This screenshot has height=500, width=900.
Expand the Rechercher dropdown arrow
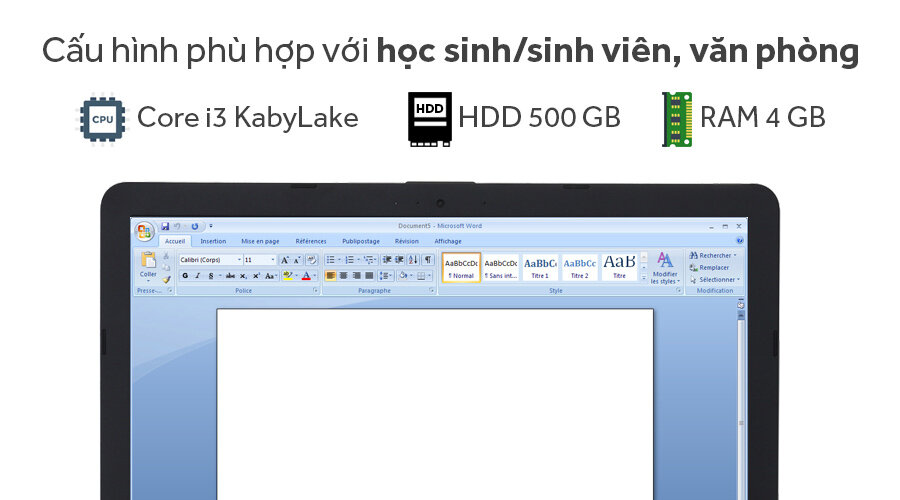click(735, 255)
